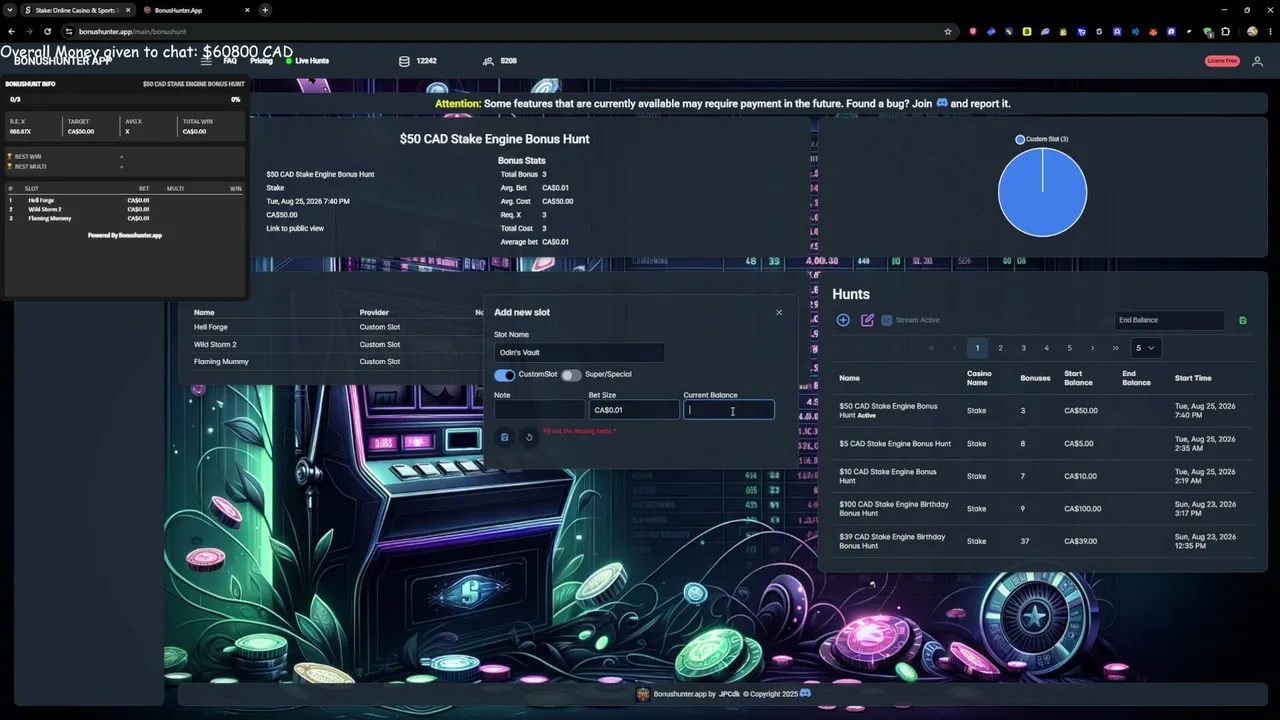The height and width of the screenshot is (720, 1280).
Task: Open the rows-per-page dropdown
Action: coord(1145,348)
